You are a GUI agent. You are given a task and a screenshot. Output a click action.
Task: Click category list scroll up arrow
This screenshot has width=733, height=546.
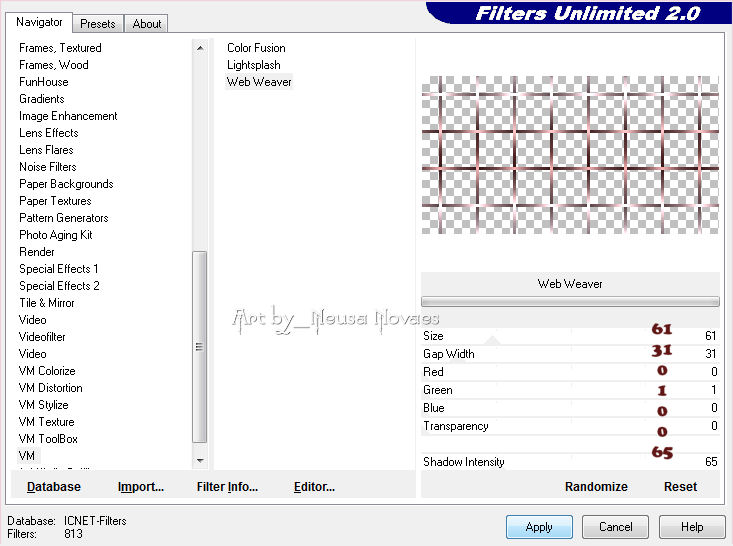[200, 48]
